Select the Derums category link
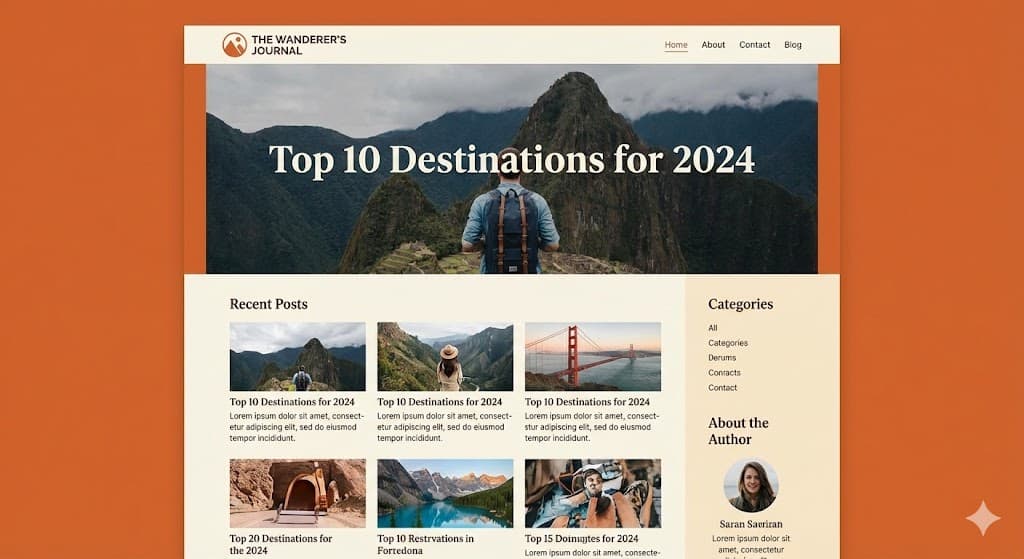The image size is (1024, 559). (722, 358)
